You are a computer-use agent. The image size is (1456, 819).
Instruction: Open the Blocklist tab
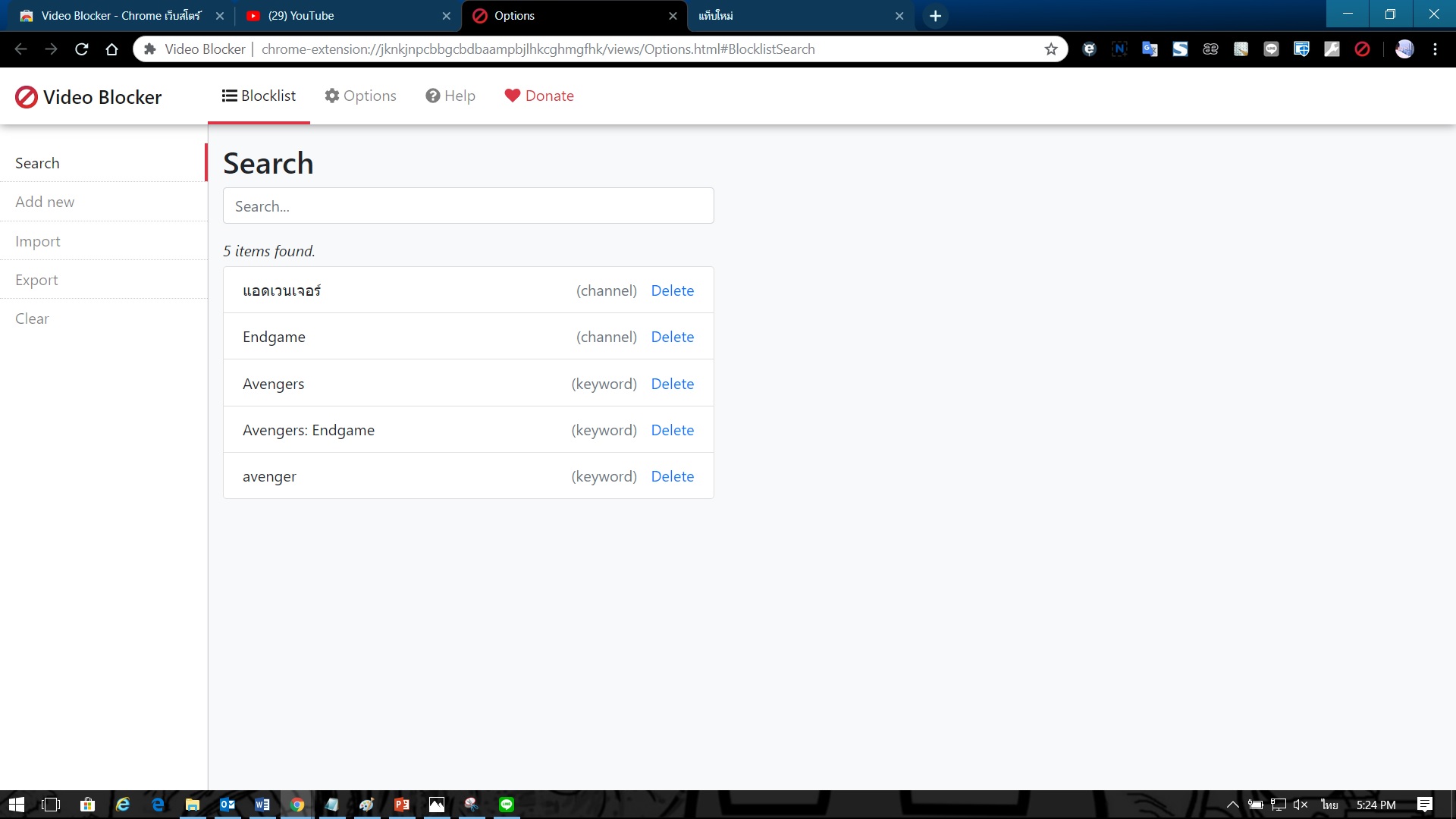click(x=259, y=96)
